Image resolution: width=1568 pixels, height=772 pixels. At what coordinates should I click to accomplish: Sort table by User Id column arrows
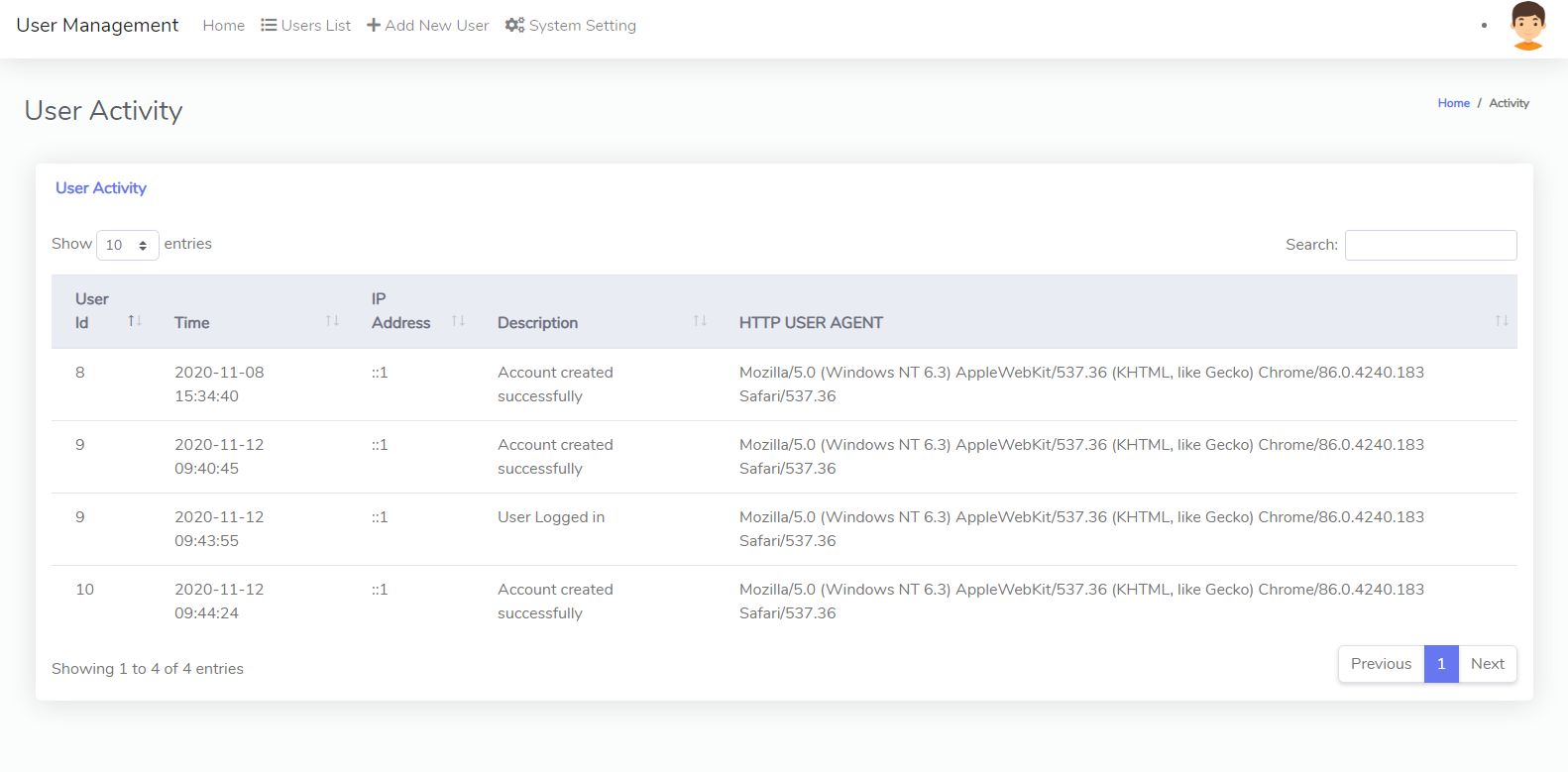(135, 321)
